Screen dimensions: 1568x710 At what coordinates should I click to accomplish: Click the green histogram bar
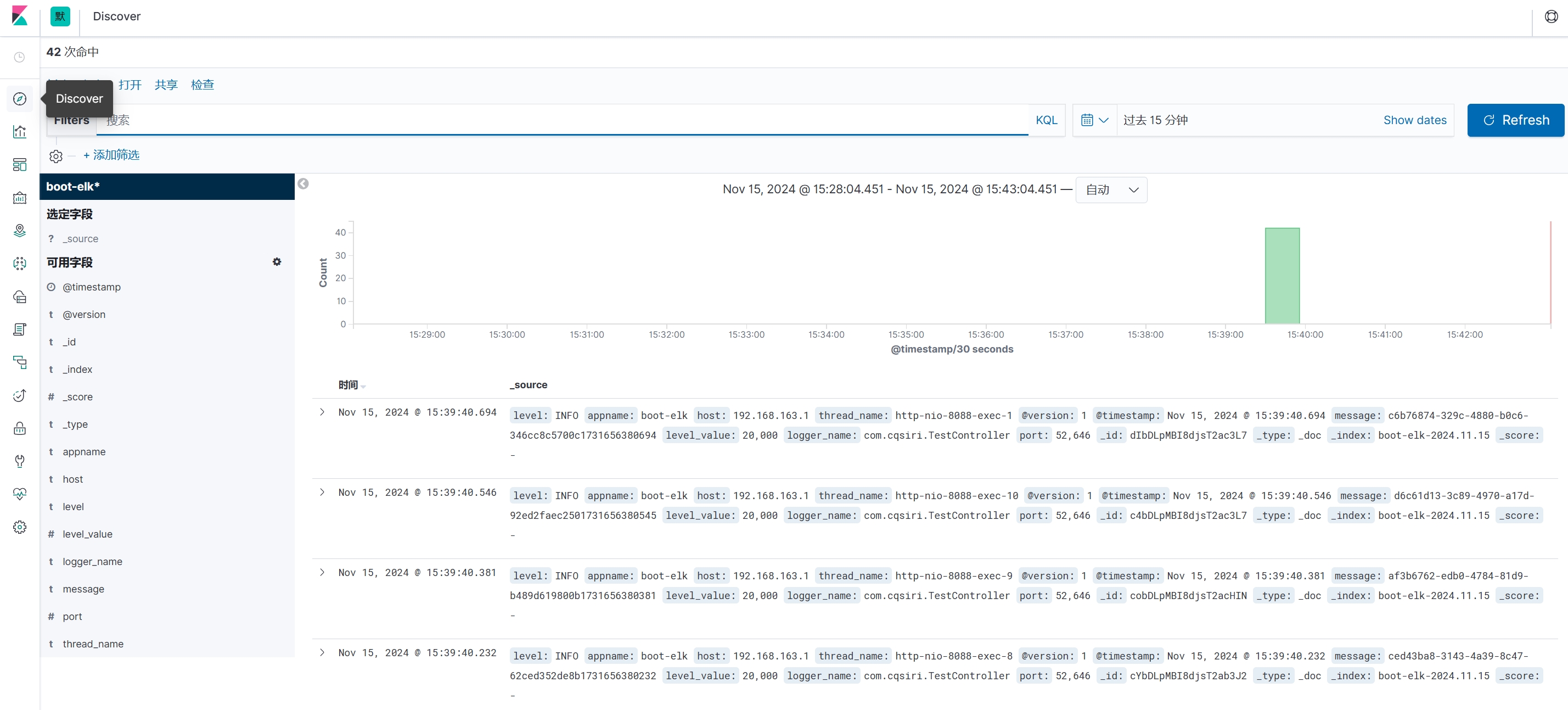point(1282,276)
